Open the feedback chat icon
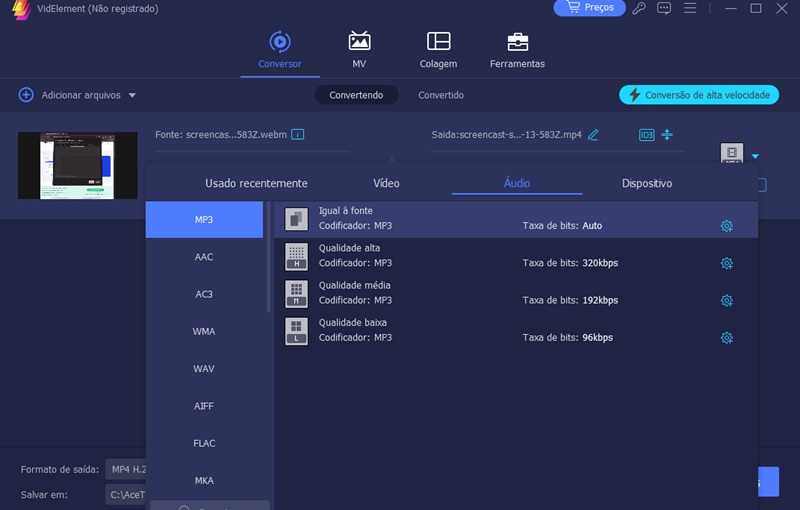800x510 pixels. point(664,8)
